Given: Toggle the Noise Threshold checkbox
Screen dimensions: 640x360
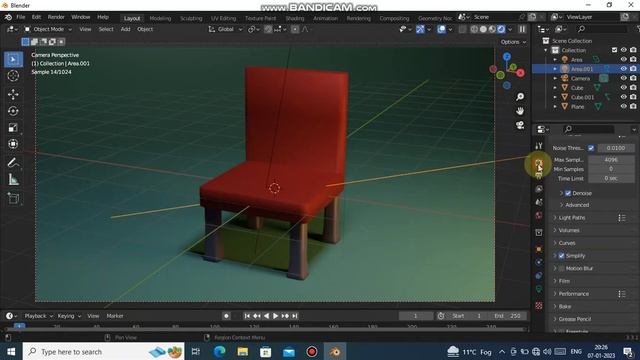Looking at the screenshot, I should point(591,148).
